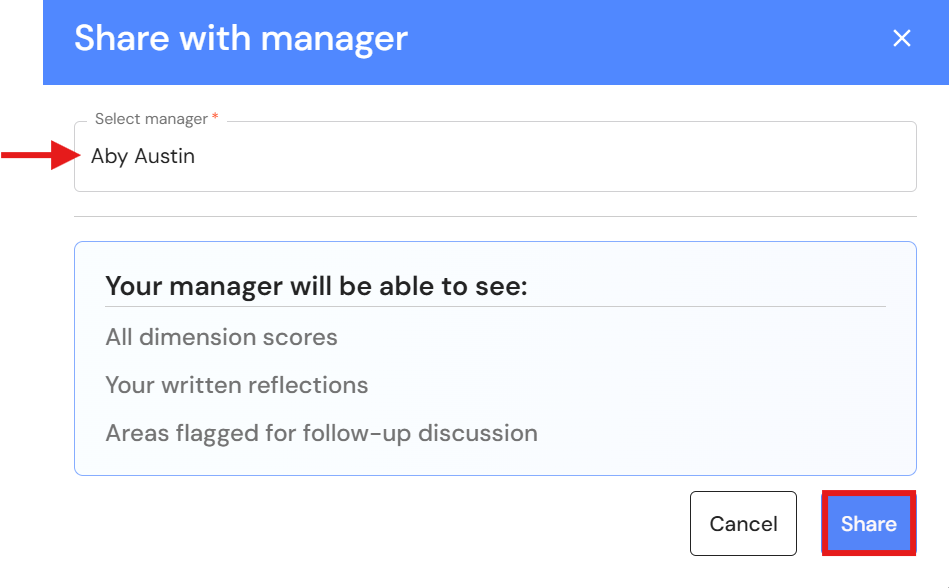Click the Share with manager title
949x588 pixels.
coord(241,38)
